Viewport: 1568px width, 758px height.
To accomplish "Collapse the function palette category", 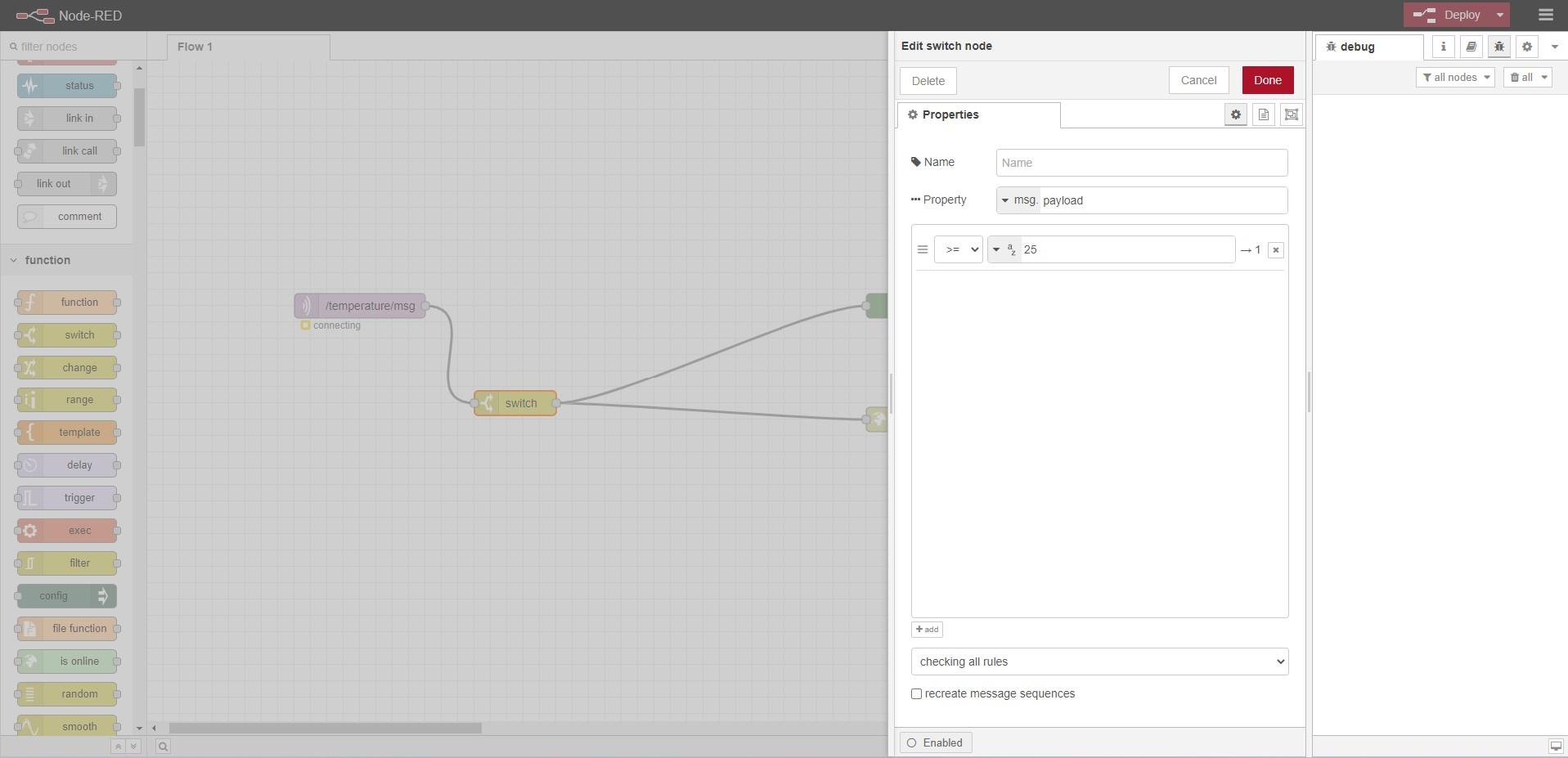I will click(66, 260).
